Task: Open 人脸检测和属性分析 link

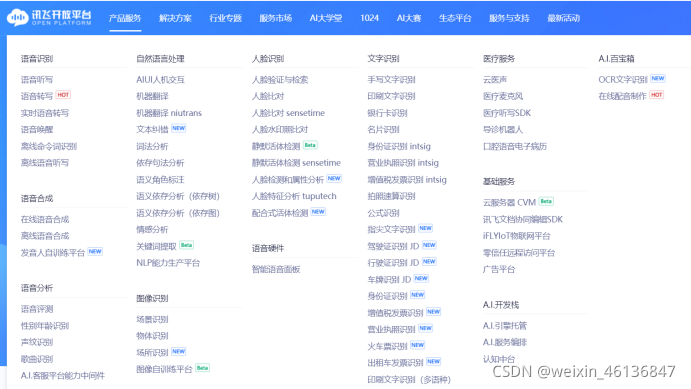Action: [x=288, y=180]
